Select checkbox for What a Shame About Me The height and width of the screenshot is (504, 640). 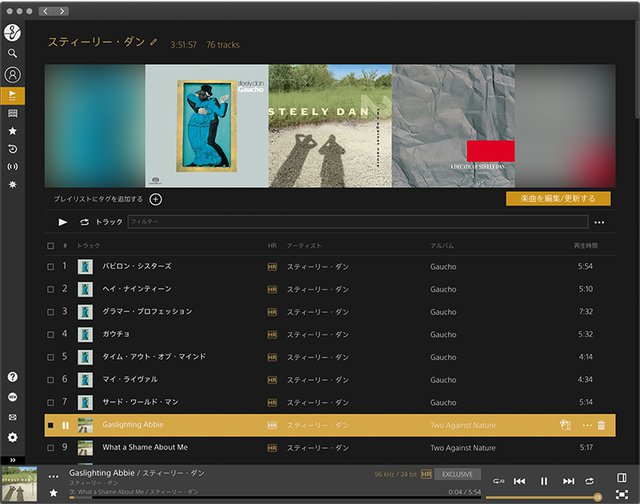tap(51, 447)
